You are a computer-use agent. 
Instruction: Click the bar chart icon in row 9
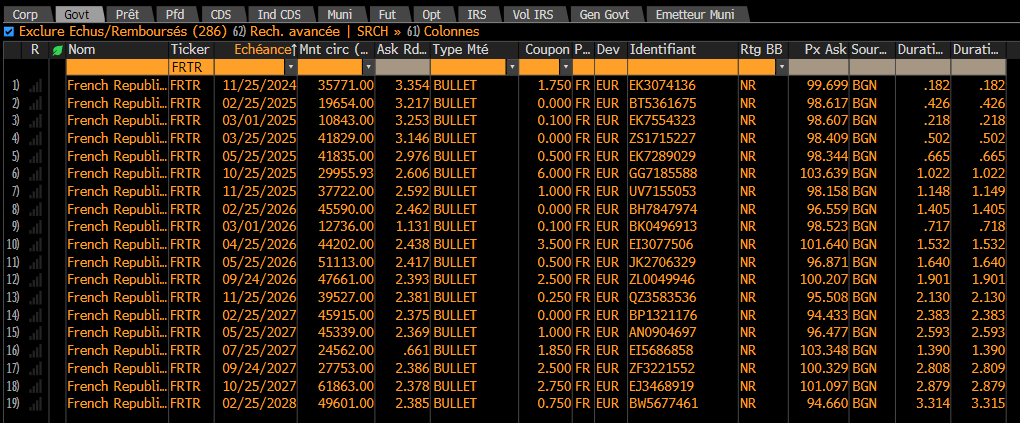click(35, 226)
